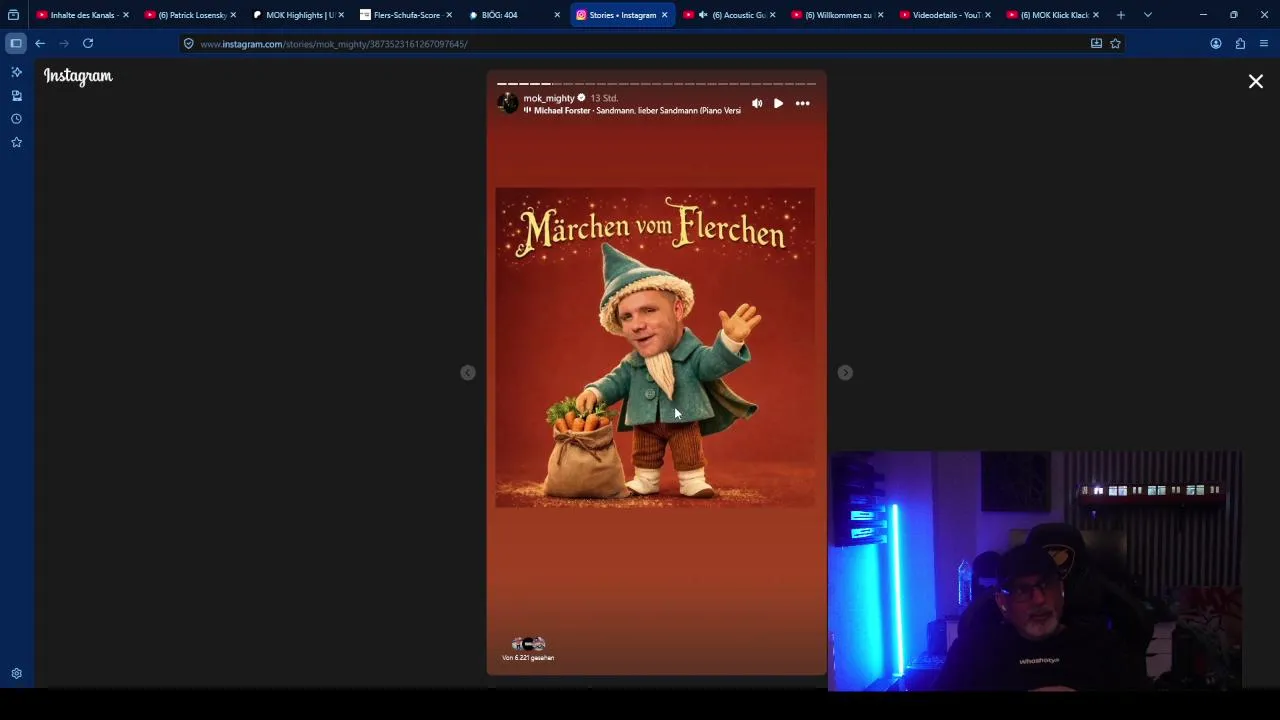Close the Stories Instagram tab
Viewport: 1280px width, 720px height.
click(x=664, y=15)
